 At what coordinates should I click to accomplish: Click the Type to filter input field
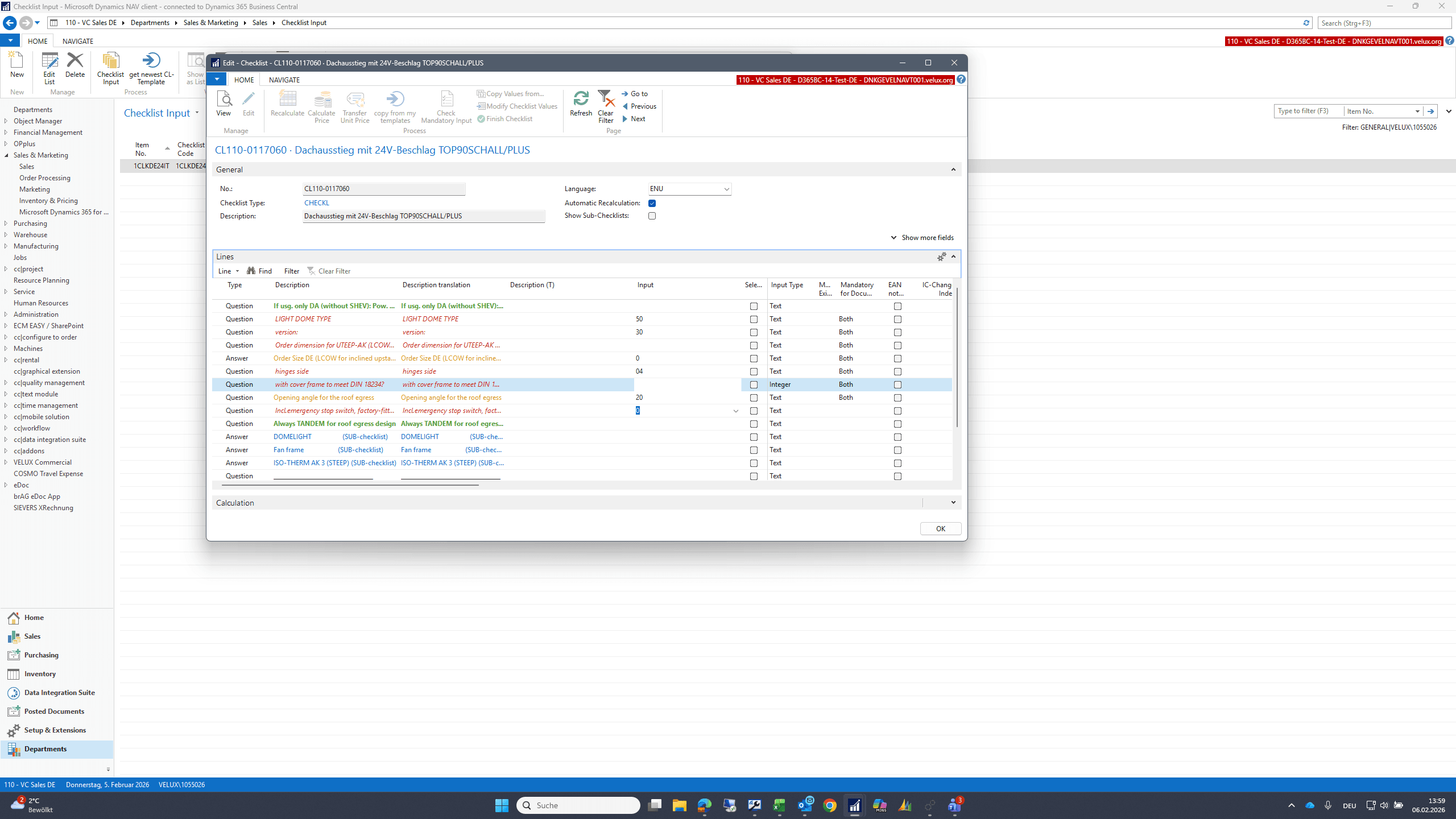click(1308, 111)
